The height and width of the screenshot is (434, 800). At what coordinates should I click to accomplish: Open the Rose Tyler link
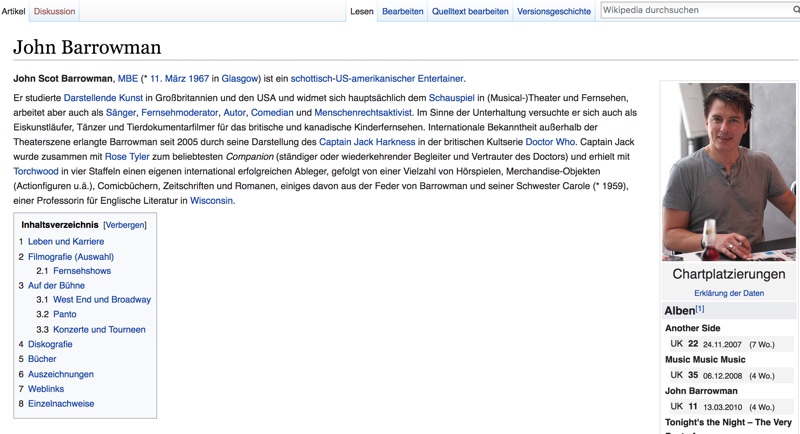[x=127, y=157]
